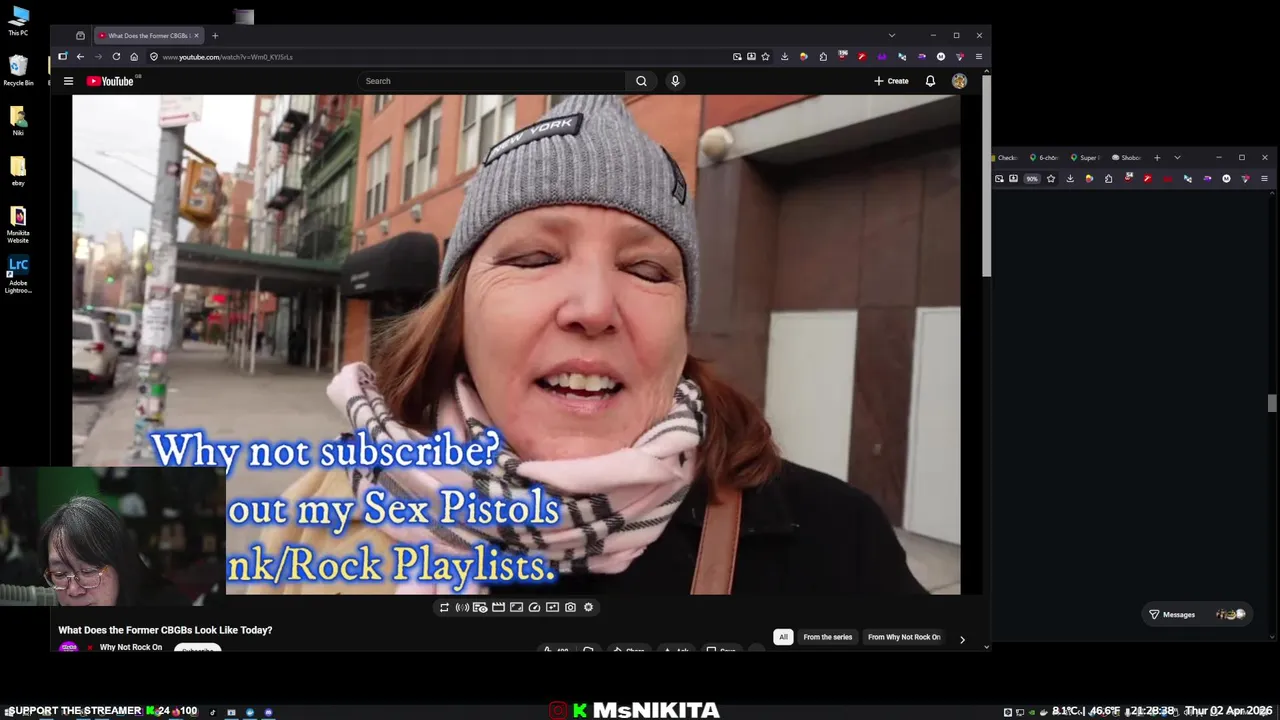Screen dimensions: 1280x720
Task: Go to the YouTube home logo
Action: (x=110, y=81)
